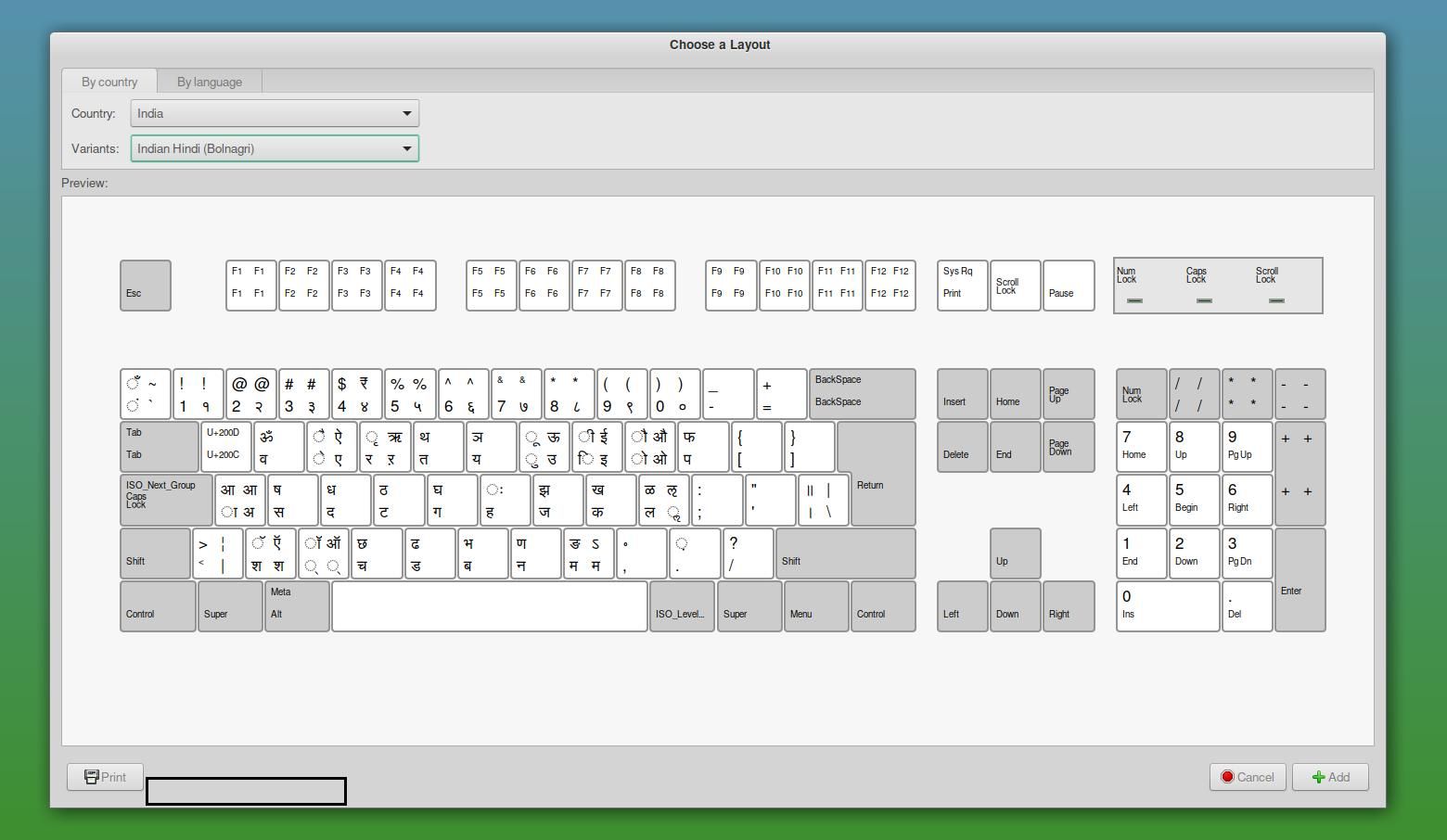Viewport: 1447px width, 840px height.
Task: Click the Caps Lock indicator light
Action: 1204,300
